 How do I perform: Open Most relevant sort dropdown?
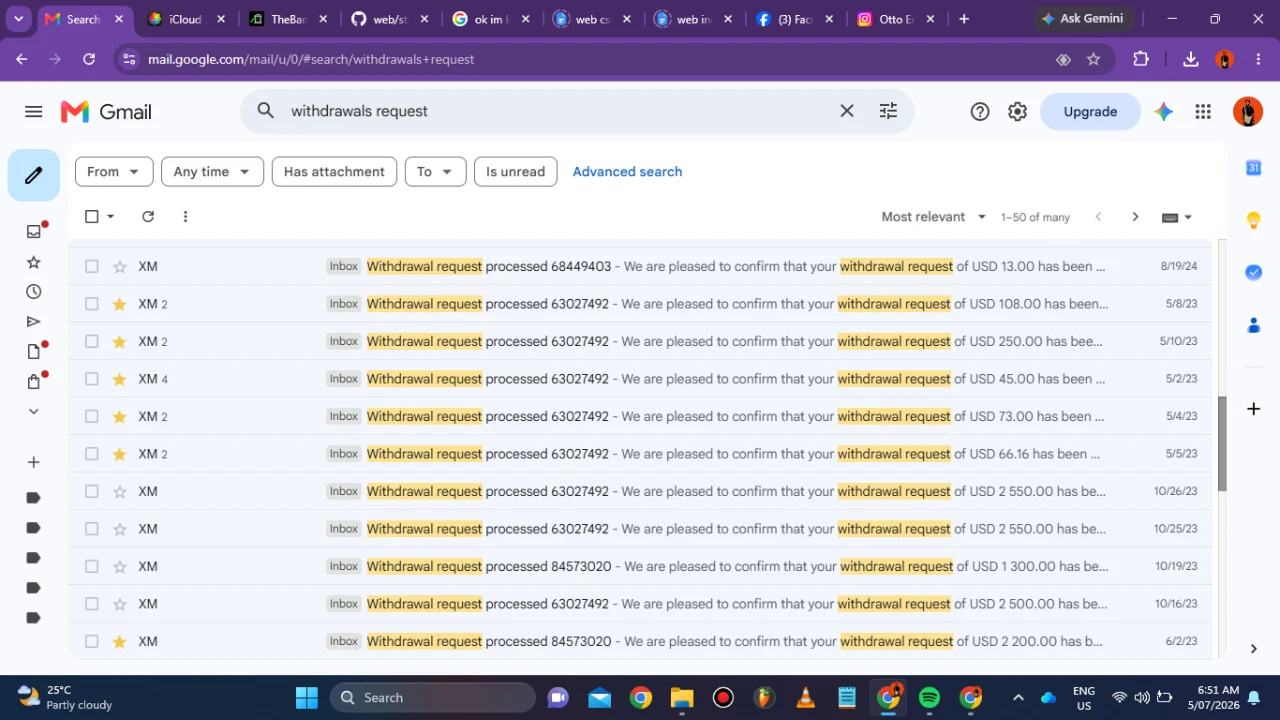934,217
